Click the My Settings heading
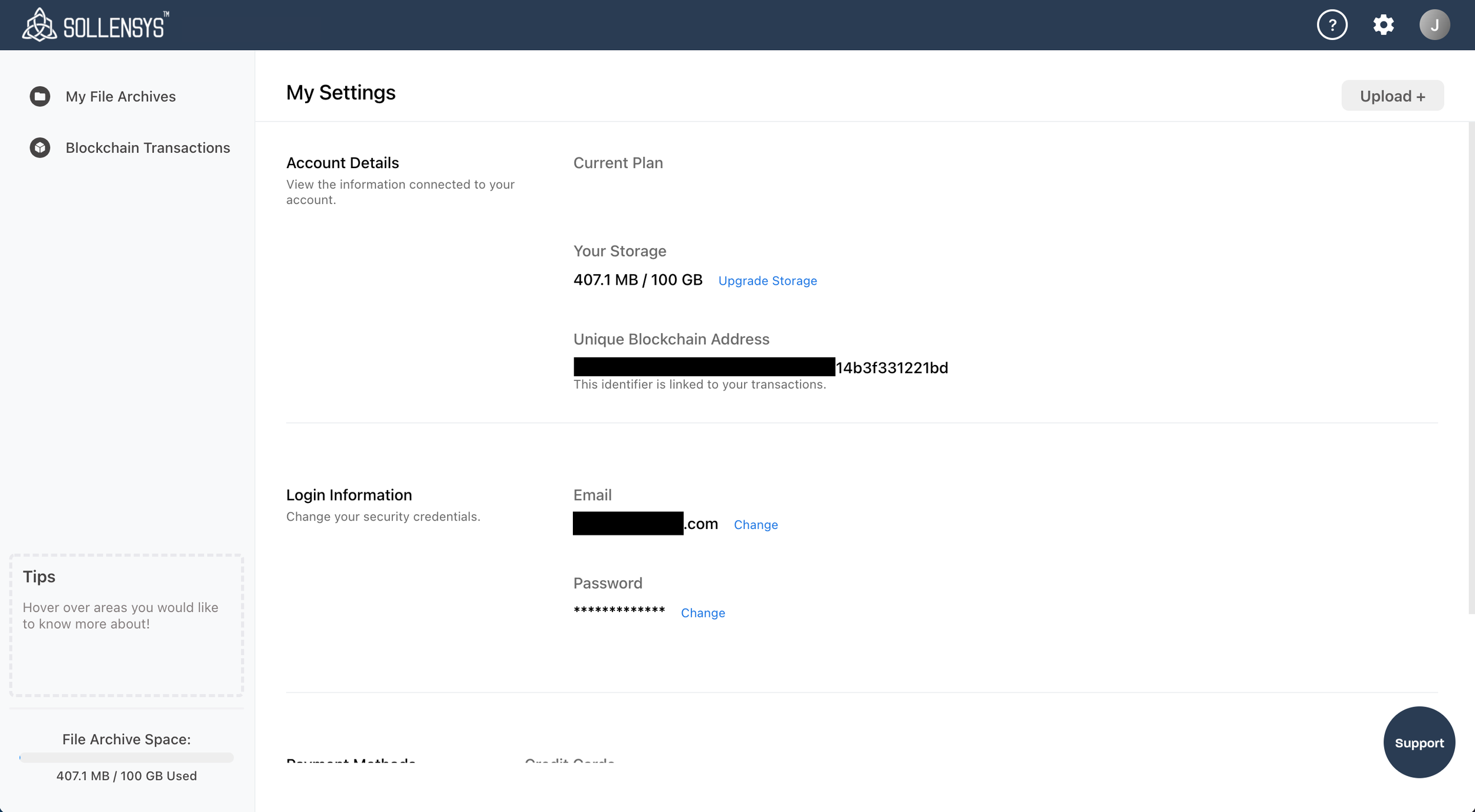The width and height of the screenshot is (1475, 812). click(x=340, y=93)
